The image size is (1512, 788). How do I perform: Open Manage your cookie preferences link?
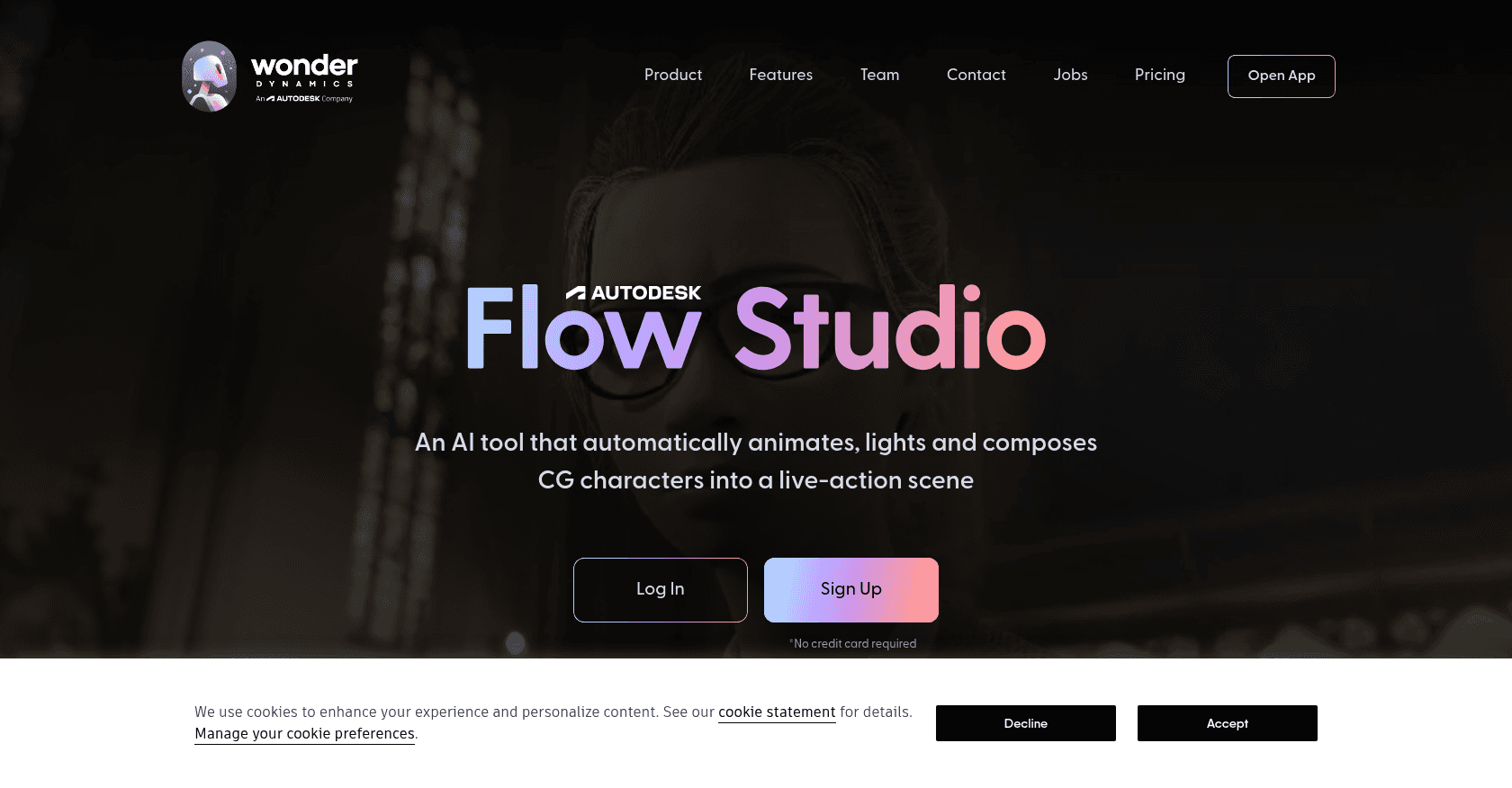[305, 733]
